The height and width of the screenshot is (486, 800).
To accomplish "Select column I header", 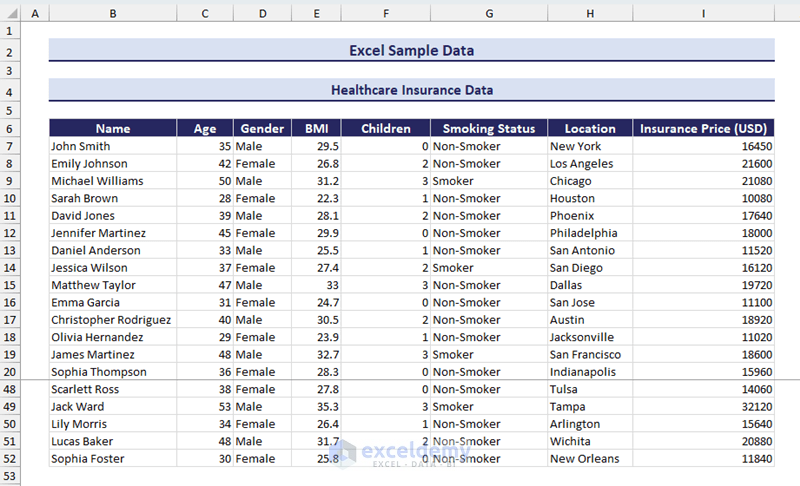I will pyautogui.click(x=703, y=13).
